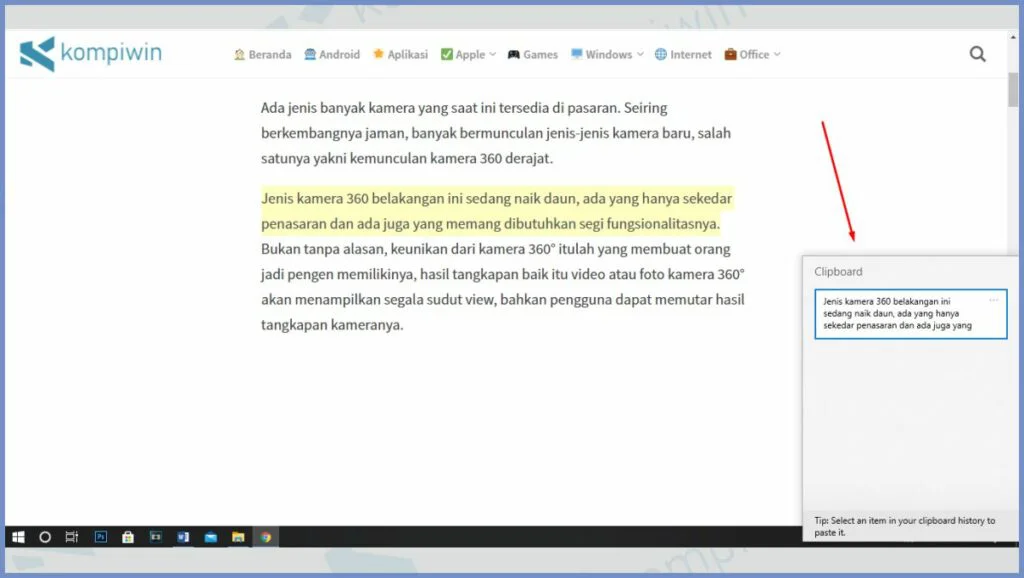Open the Mail app in taskbar

click(211, 537)
